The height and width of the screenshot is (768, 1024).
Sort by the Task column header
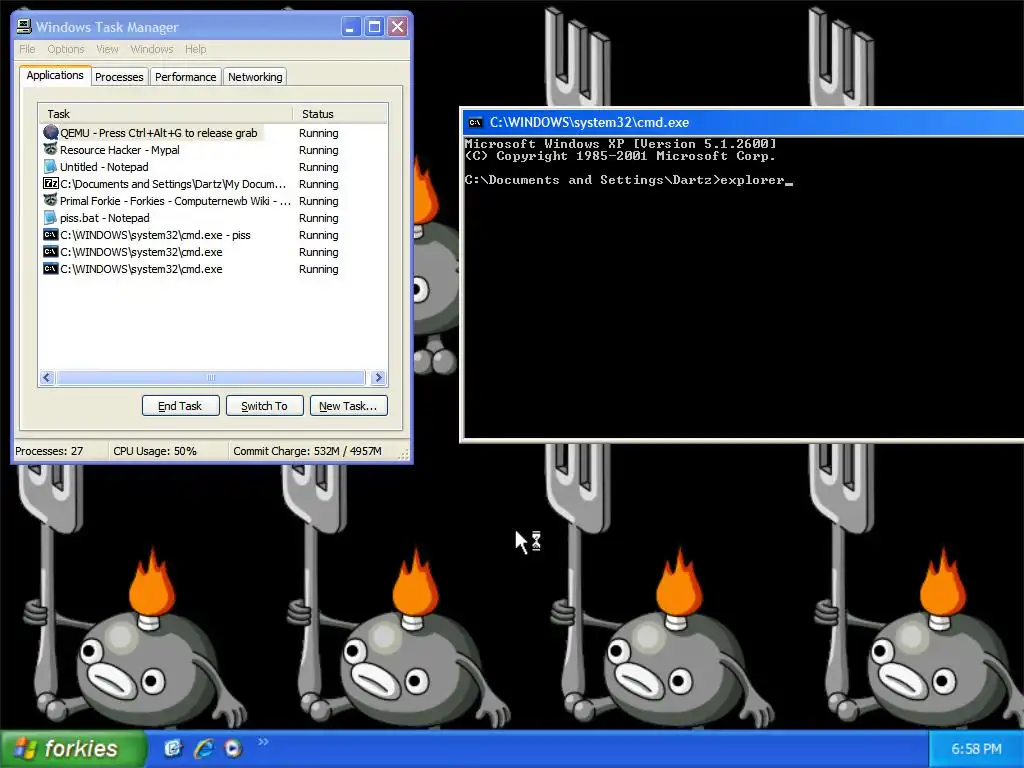(x=165, y=114)
